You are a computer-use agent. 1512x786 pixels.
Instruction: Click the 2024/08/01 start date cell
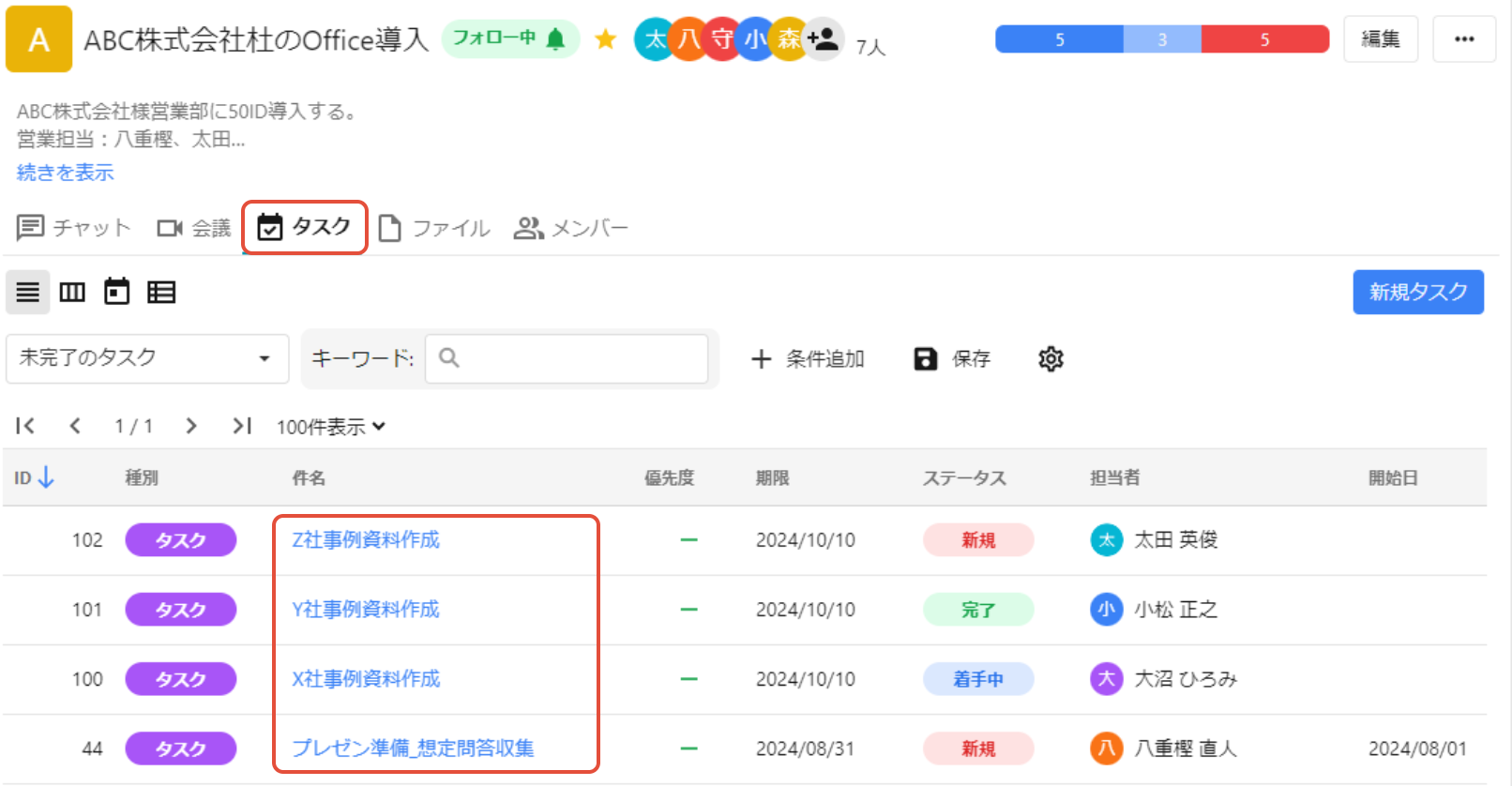tap(1417, 748)
